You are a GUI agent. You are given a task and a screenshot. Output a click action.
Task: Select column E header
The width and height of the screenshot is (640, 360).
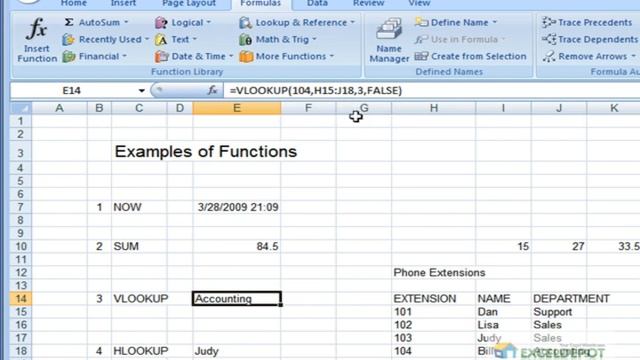[x=237, y=108]
